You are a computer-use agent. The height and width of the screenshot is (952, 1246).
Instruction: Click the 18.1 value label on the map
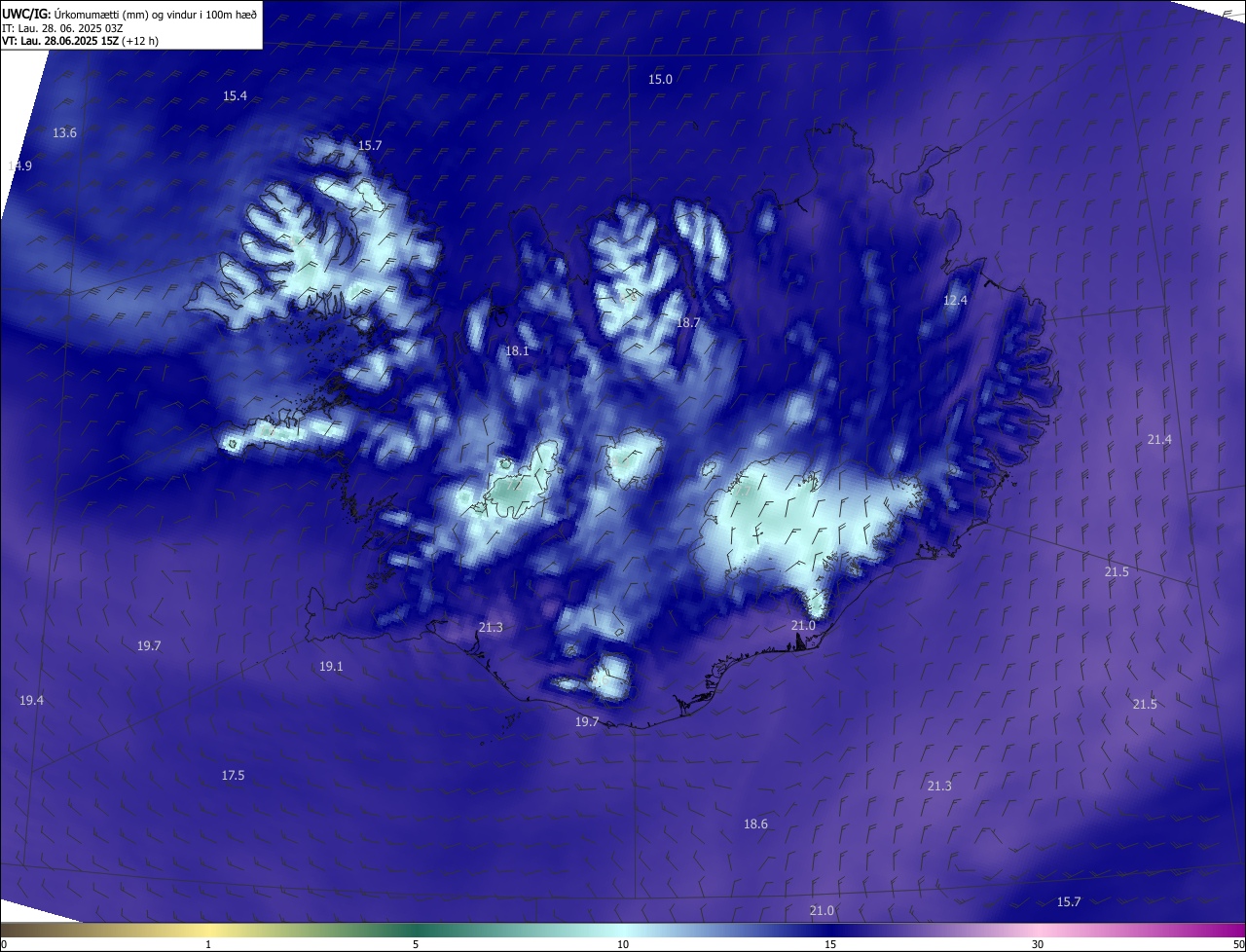click(x=517, y=350)
